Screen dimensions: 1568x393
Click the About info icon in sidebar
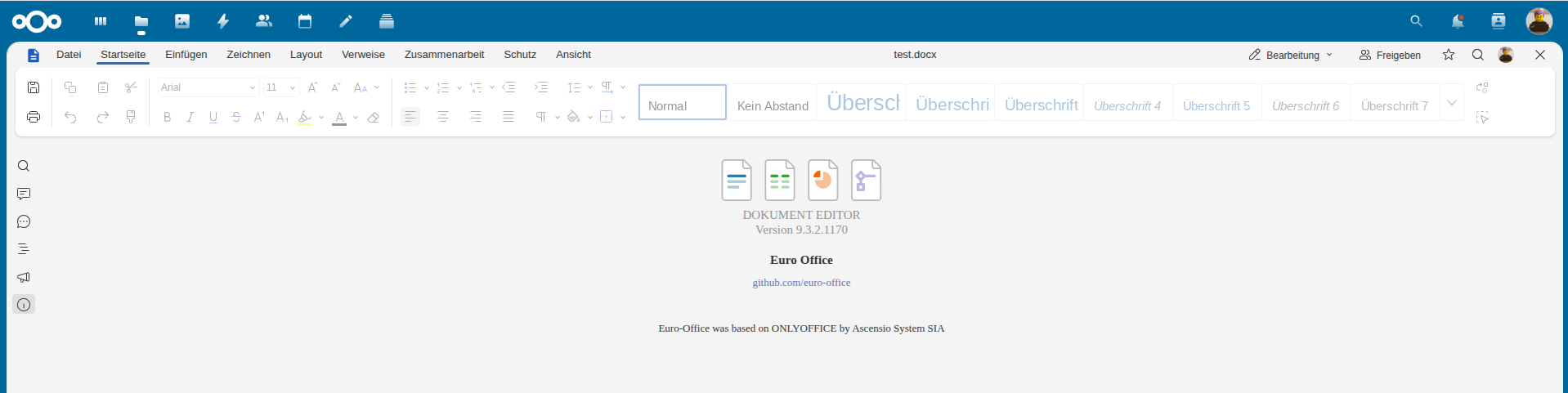[x=24, y=305]
